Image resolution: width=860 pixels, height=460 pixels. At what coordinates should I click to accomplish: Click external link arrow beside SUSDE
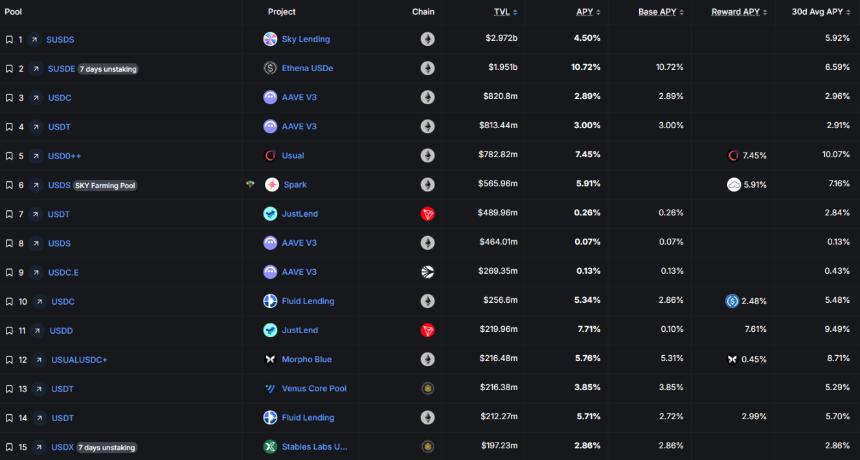click(35, 69)
